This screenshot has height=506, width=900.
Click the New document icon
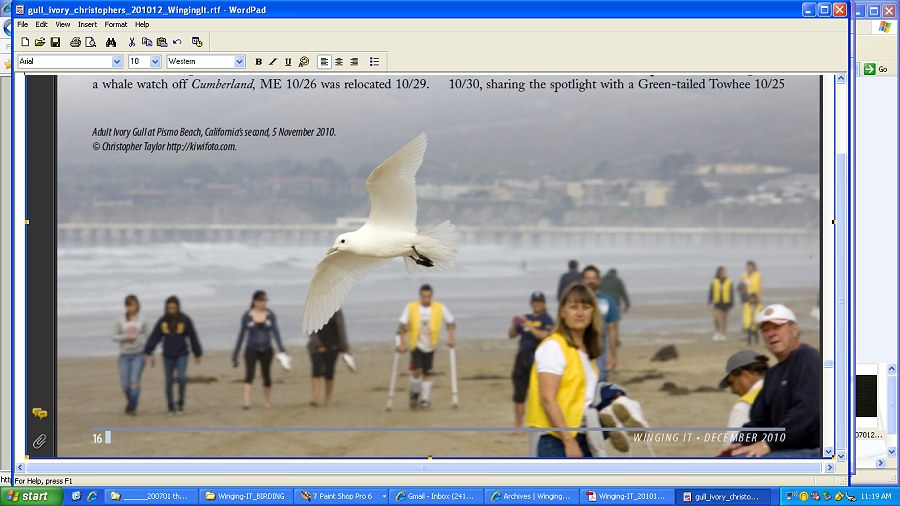coord(25,42)
